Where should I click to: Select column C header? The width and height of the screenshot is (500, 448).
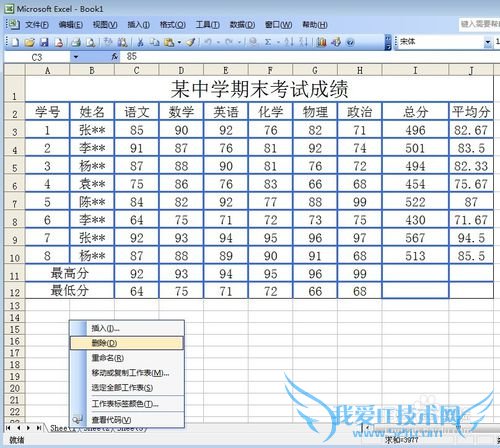pyautogui.click(x=137, y=70)
